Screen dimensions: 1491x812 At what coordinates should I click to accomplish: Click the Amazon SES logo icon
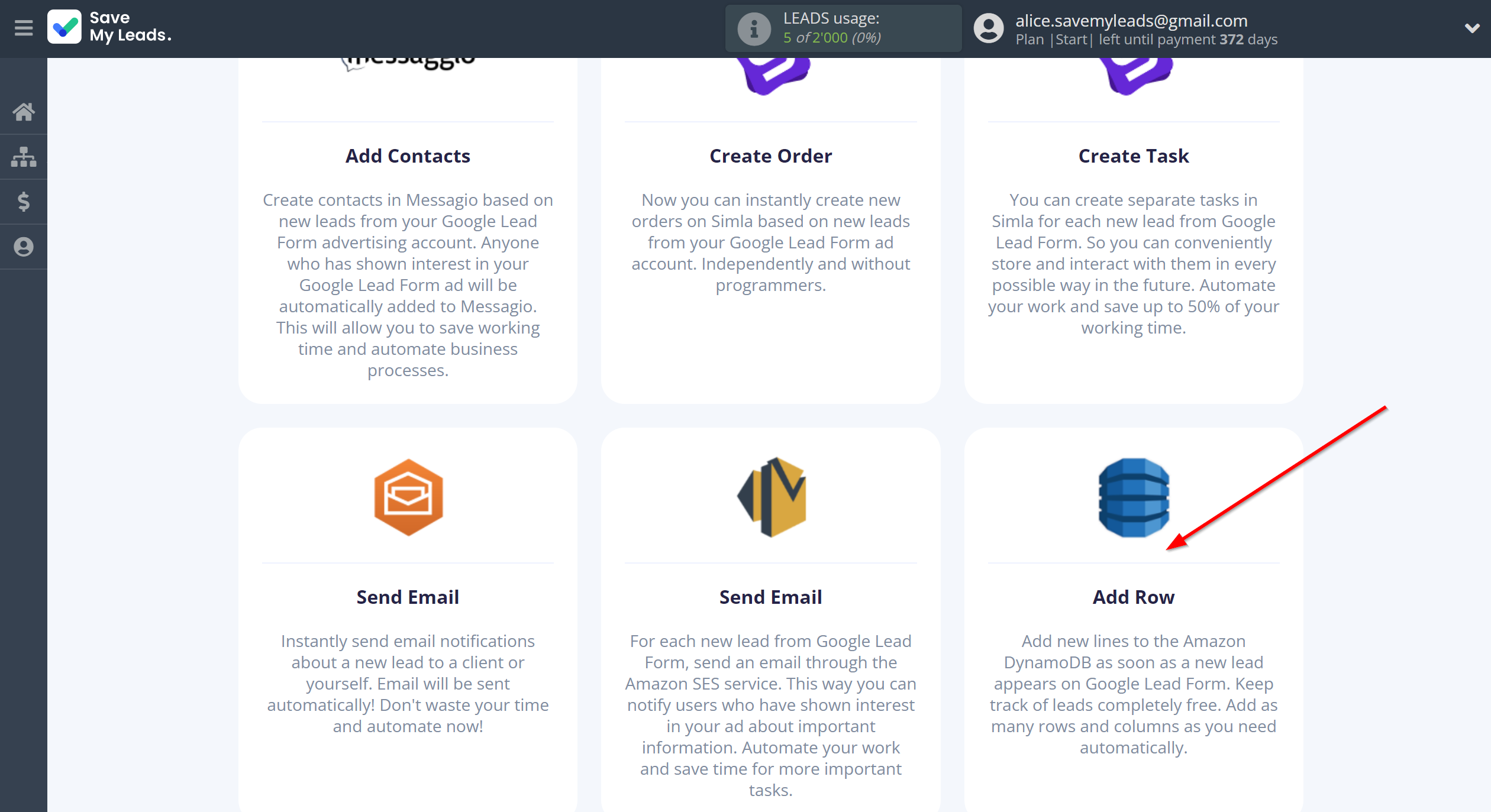click(771, 497)
